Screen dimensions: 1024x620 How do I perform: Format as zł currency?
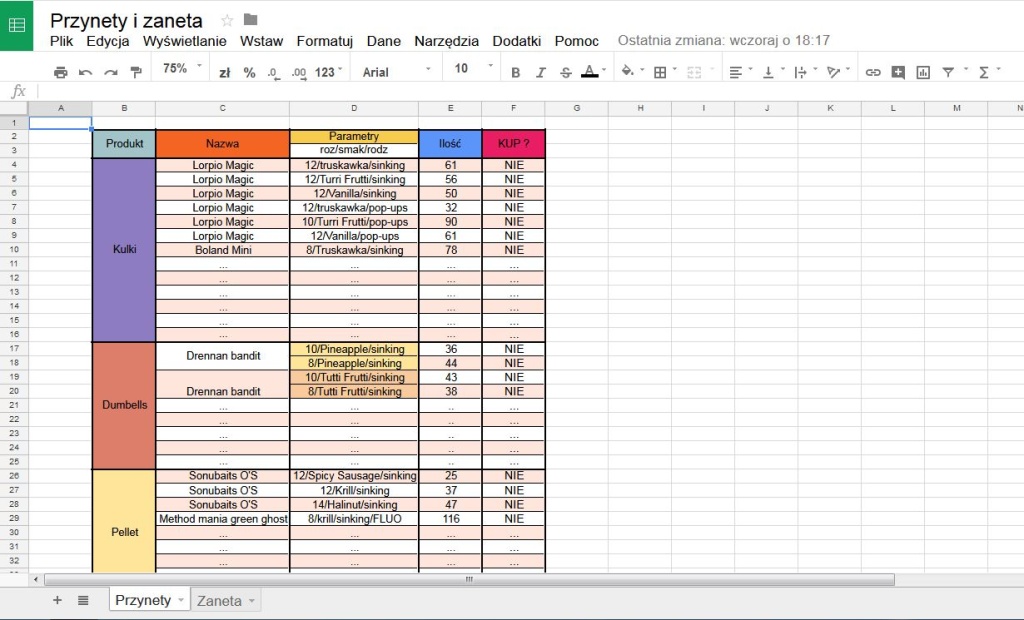pyautogui.click(x=225, y=73)
